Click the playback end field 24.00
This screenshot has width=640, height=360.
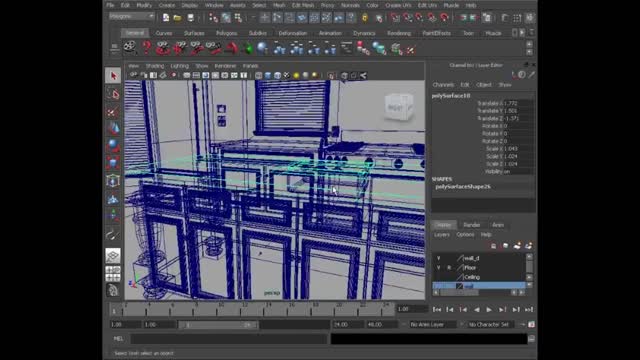348,325
